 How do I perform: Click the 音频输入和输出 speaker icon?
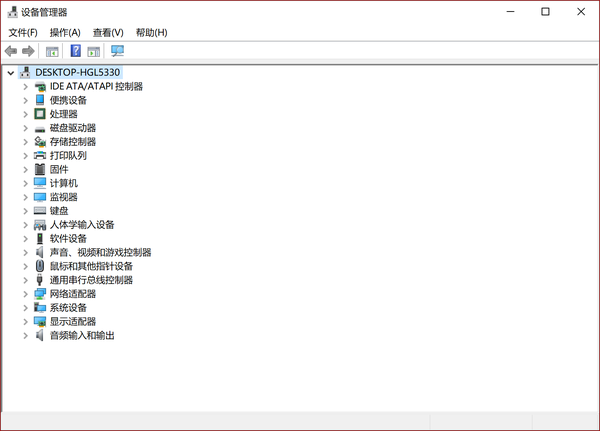(x=39, y=335)
